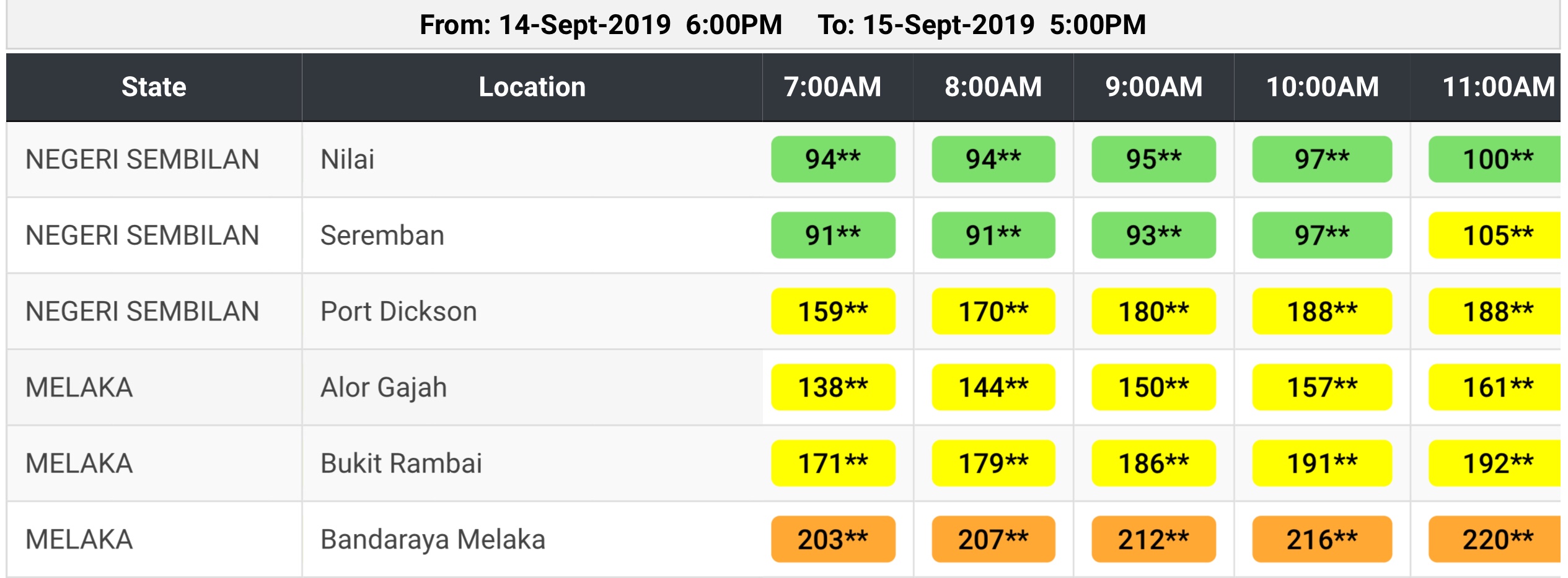Select the orange 220** Bandaraya Melaka badge
The height and width of the screenshot is (578, 1568).
(1497, 539)
